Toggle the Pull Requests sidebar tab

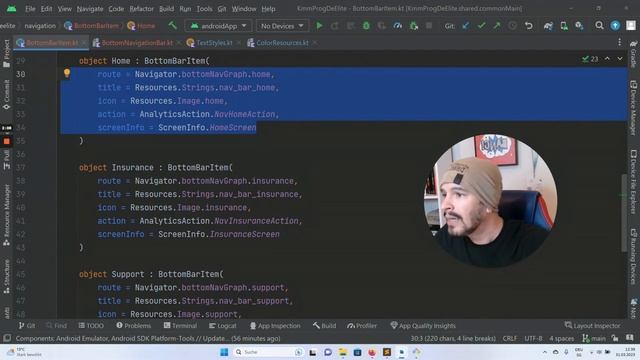coord(6,160)
